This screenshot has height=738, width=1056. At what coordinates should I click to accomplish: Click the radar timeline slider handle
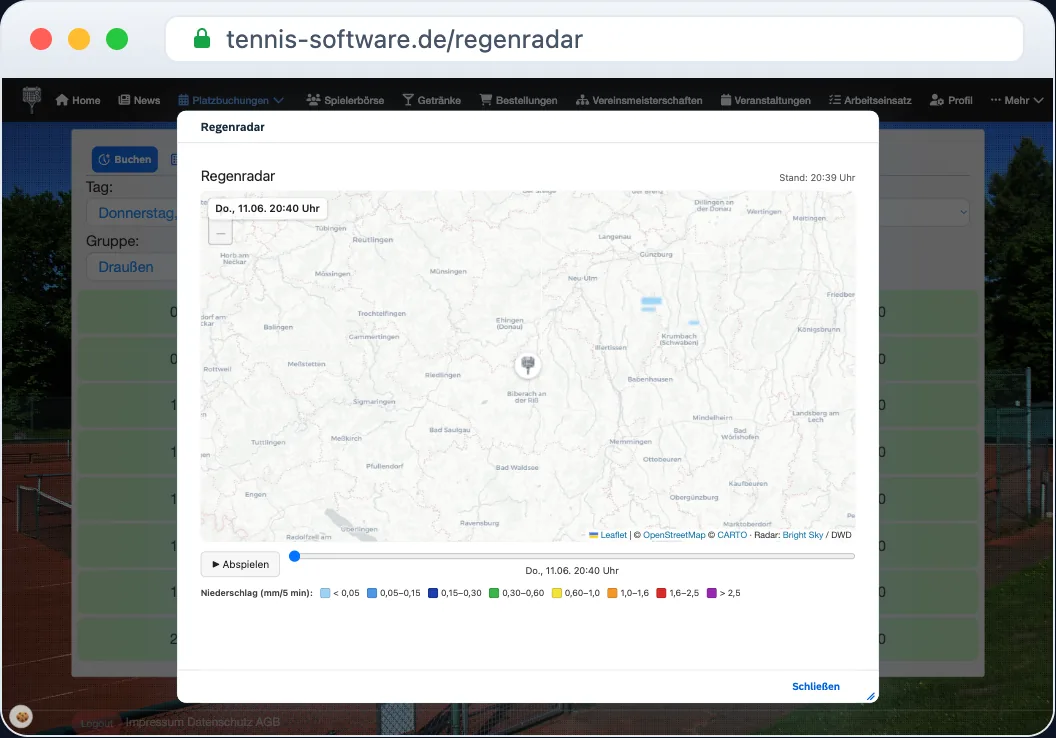click(294, 556)
